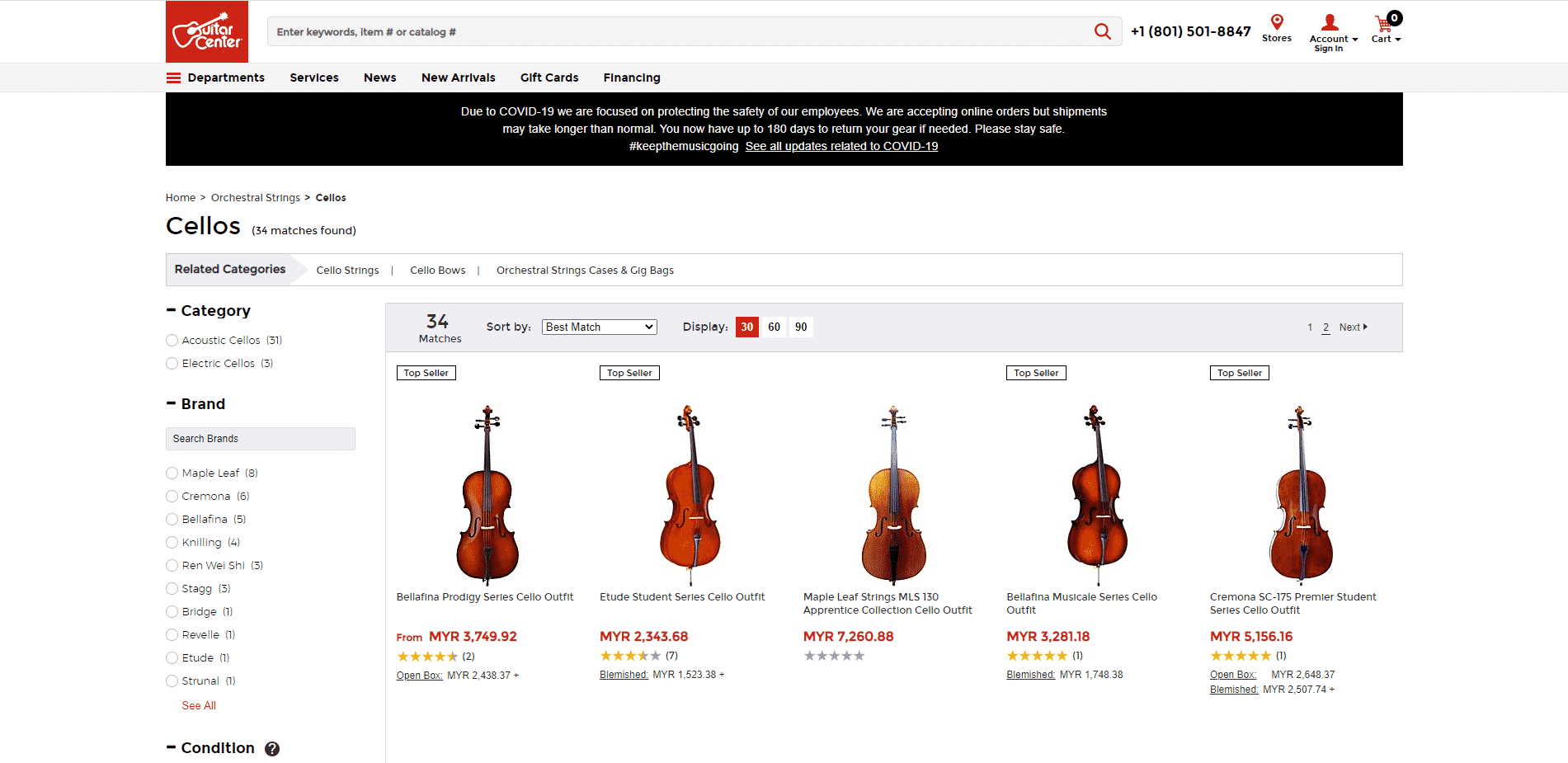Open Orchestral Strings Cases & Gig Bags
Viewport: 1568px width, 763px height.
[586, 271]
